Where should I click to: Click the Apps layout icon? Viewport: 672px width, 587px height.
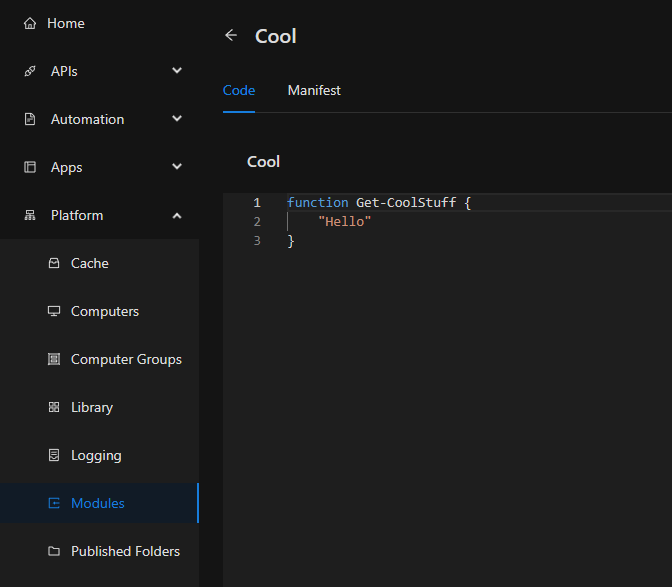30,167
